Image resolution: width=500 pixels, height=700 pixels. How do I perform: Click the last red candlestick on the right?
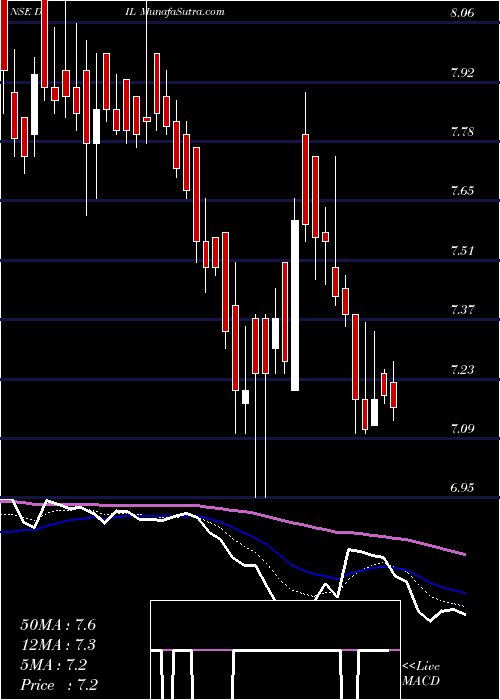[x=393, y=395]
